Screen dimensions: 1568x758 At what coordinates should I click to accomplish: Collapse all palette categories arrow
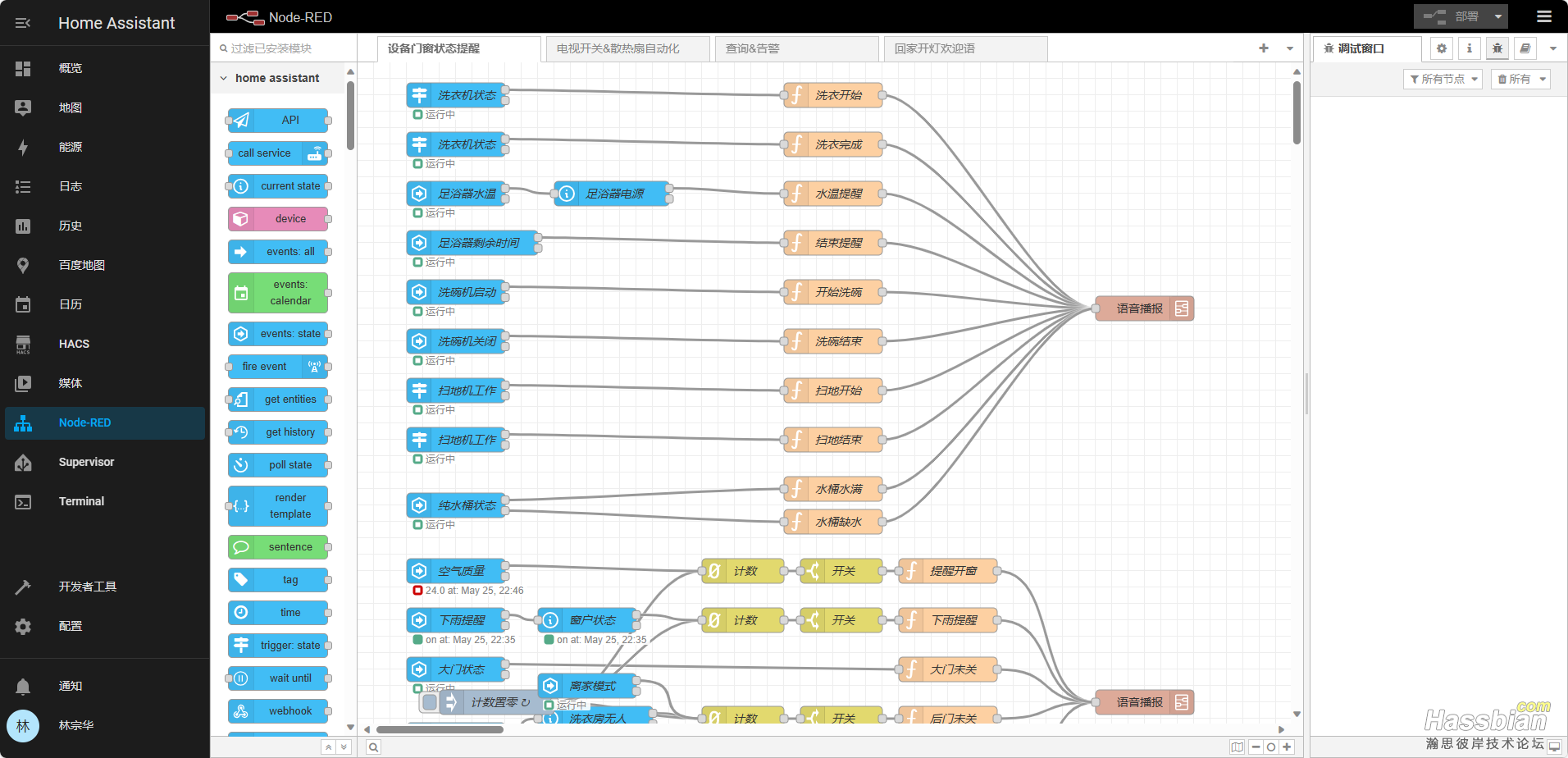click(328, 747)
